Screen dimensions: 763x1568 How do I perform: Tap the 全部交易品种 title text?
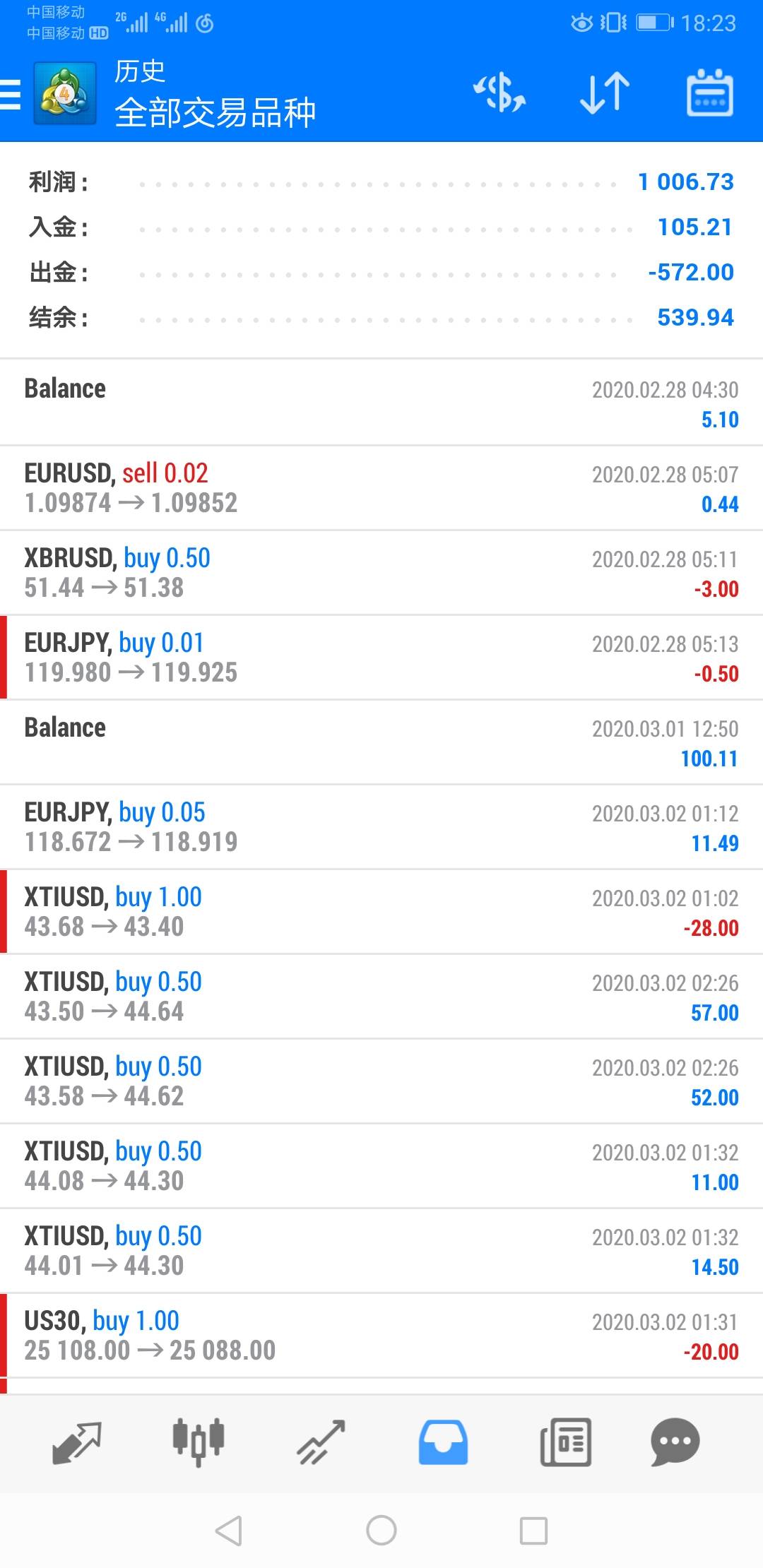(215, 113)
